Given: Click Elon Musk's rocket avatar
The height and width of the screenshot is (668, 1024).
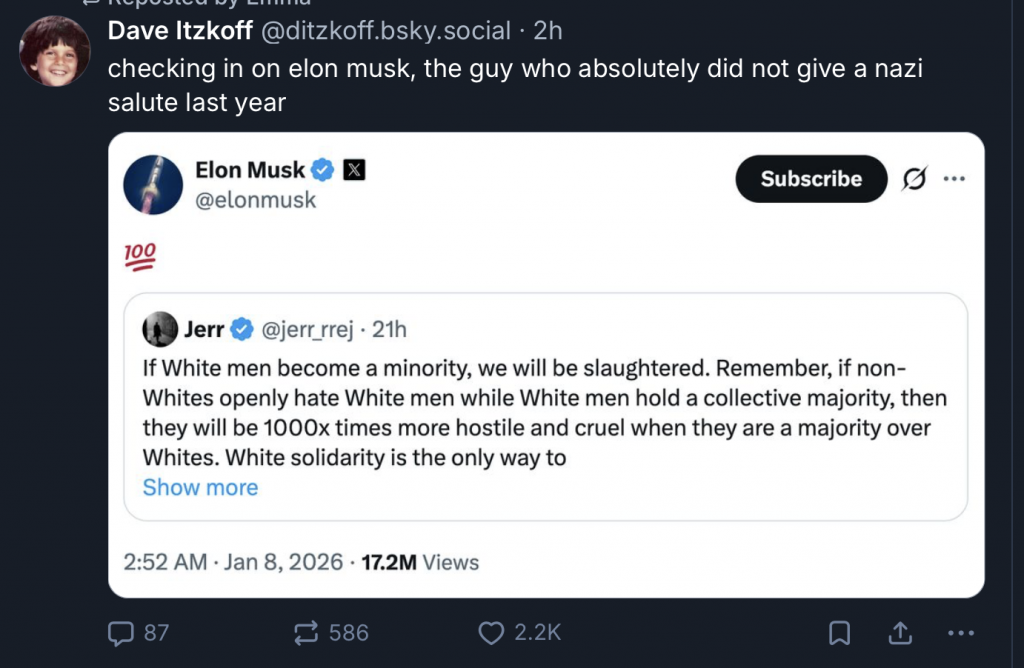Looking at the screenshot, I should [153, 185].
